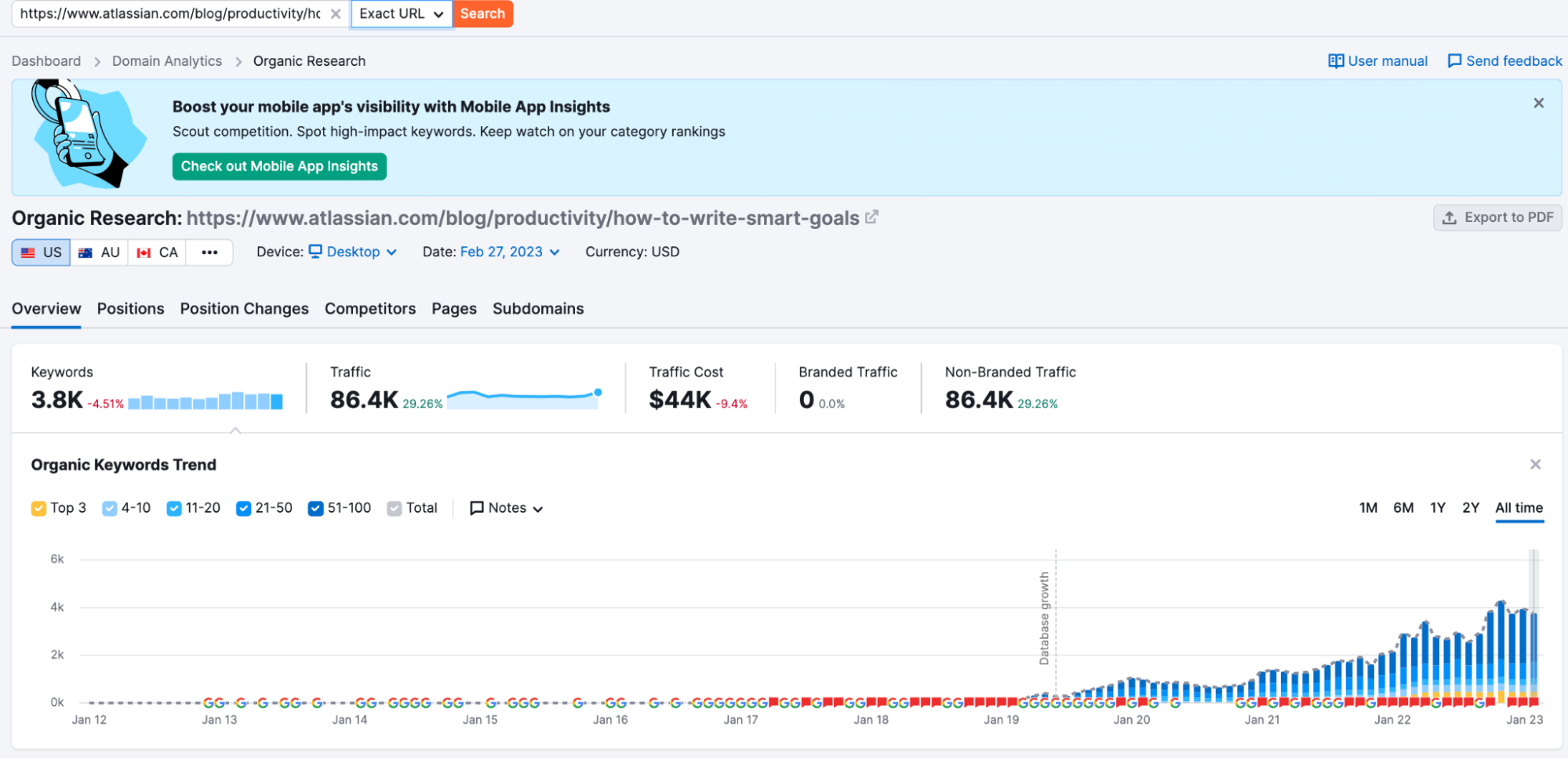Click the User manual book icon
Viewport: 1568px width, 759px height.
[x=1336, y=61]
